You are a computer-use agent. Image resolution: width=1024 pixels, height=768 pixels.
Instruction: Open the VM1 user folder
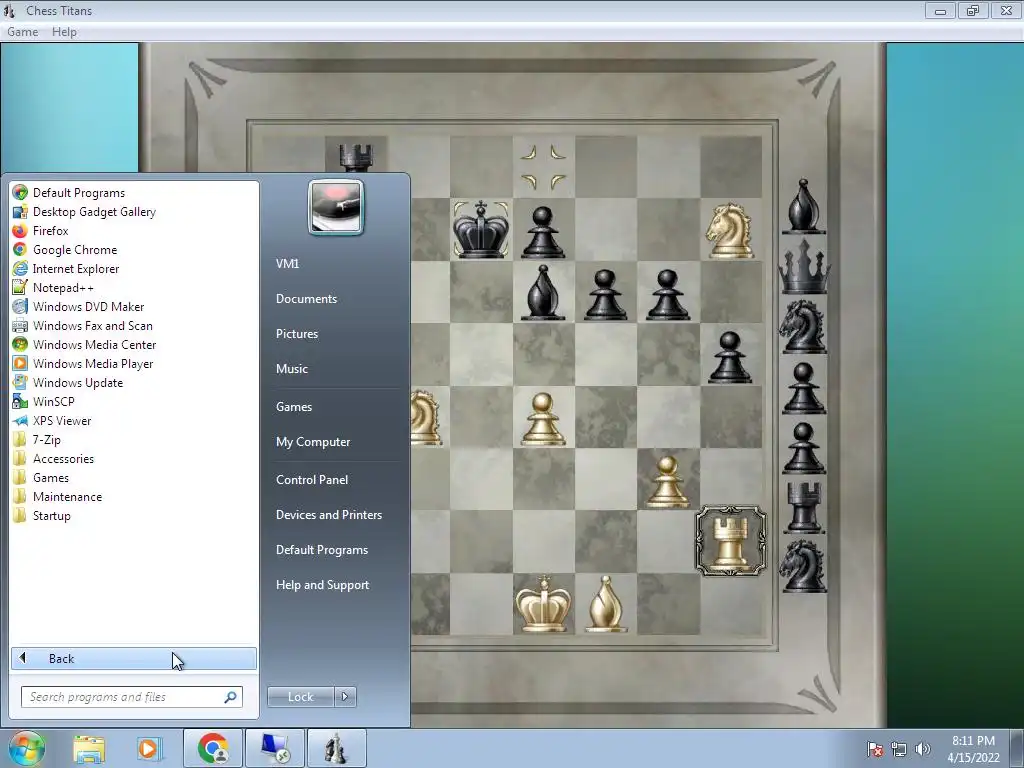287,264
